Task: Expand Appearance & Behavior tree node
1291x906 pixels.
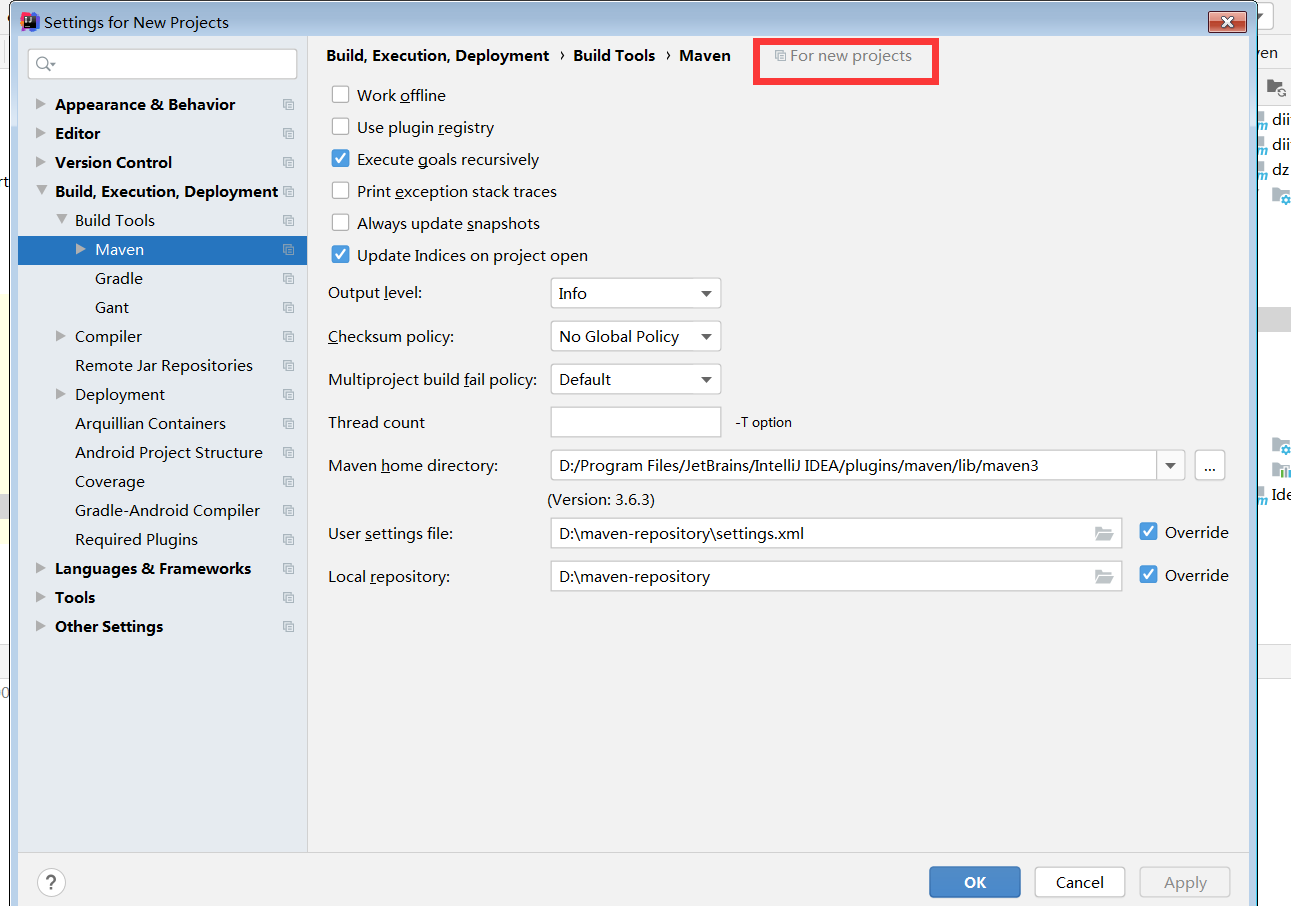Action: pos(41,104)
